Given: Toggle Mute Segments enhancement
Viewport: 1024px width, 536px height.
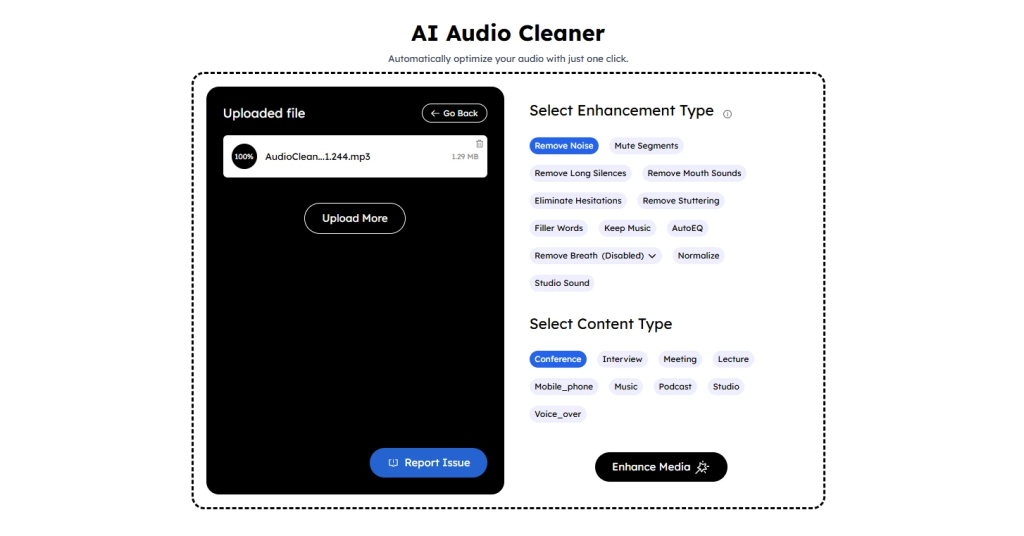Looking at the screenshot, I should (x=646, y=146).
